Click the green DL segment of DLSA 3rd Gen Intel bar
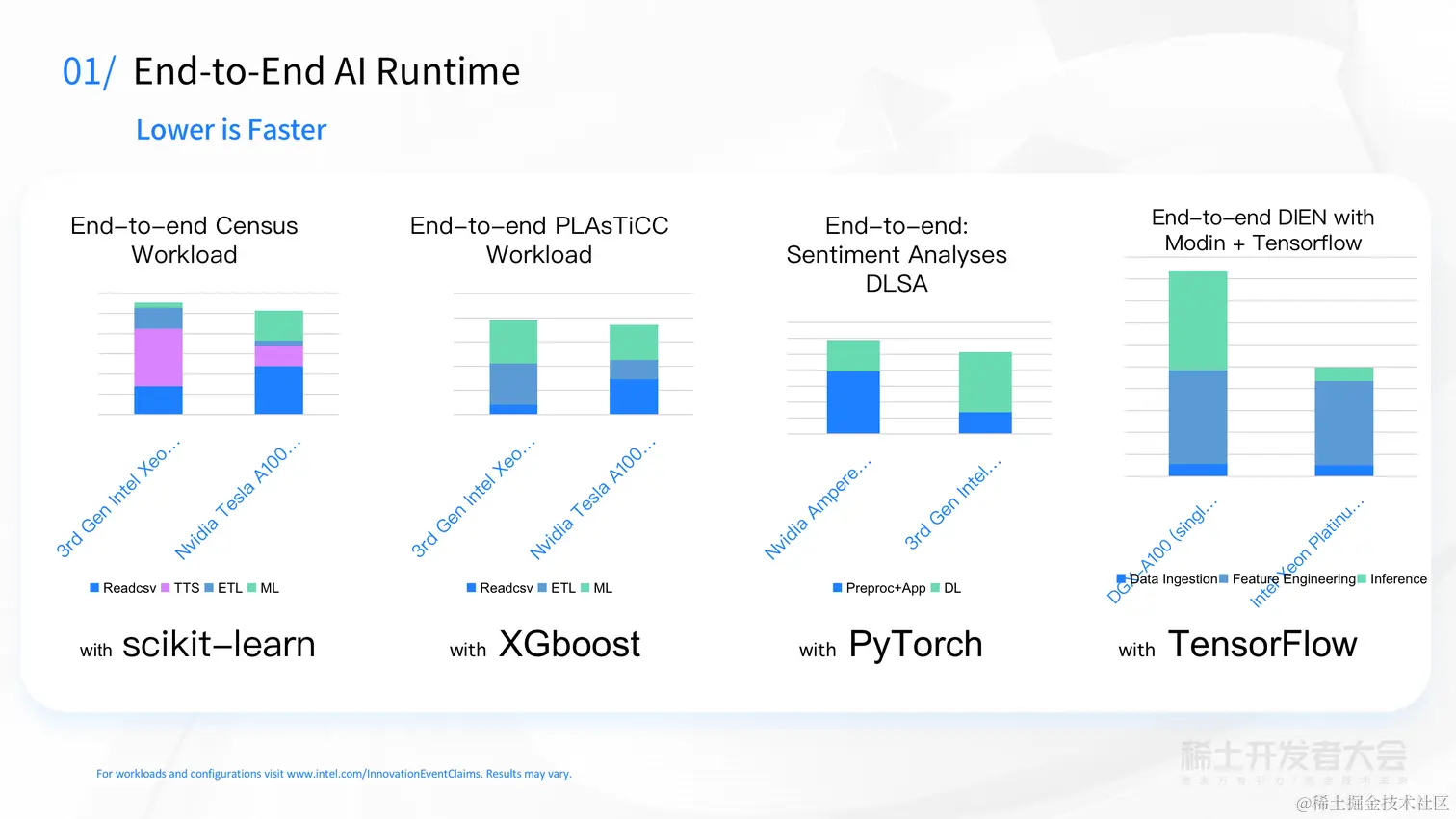The height and width of the screenshot is (819, 1456). [985, 382]
